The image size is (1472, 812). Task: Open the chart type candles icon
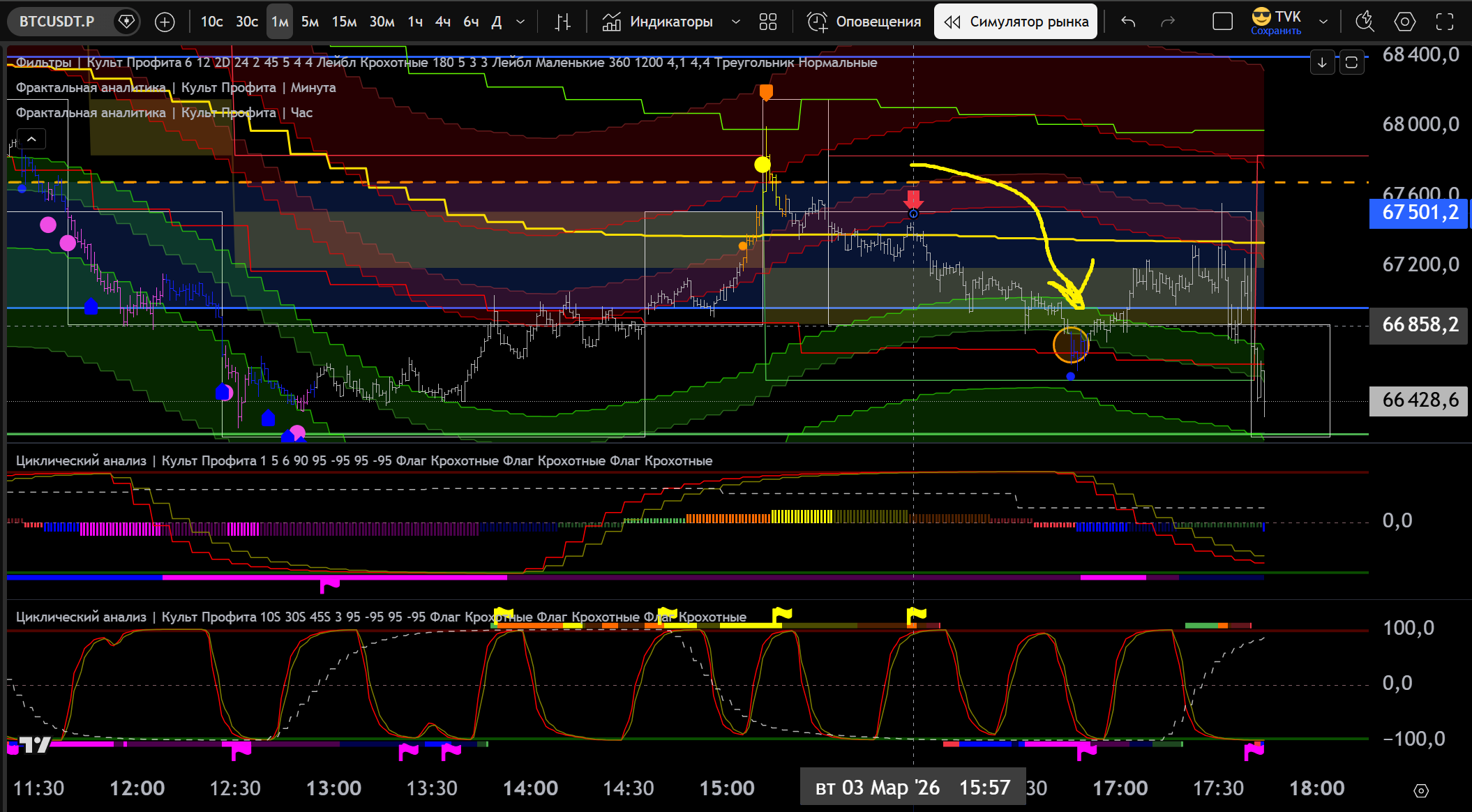tap(562, 22)
